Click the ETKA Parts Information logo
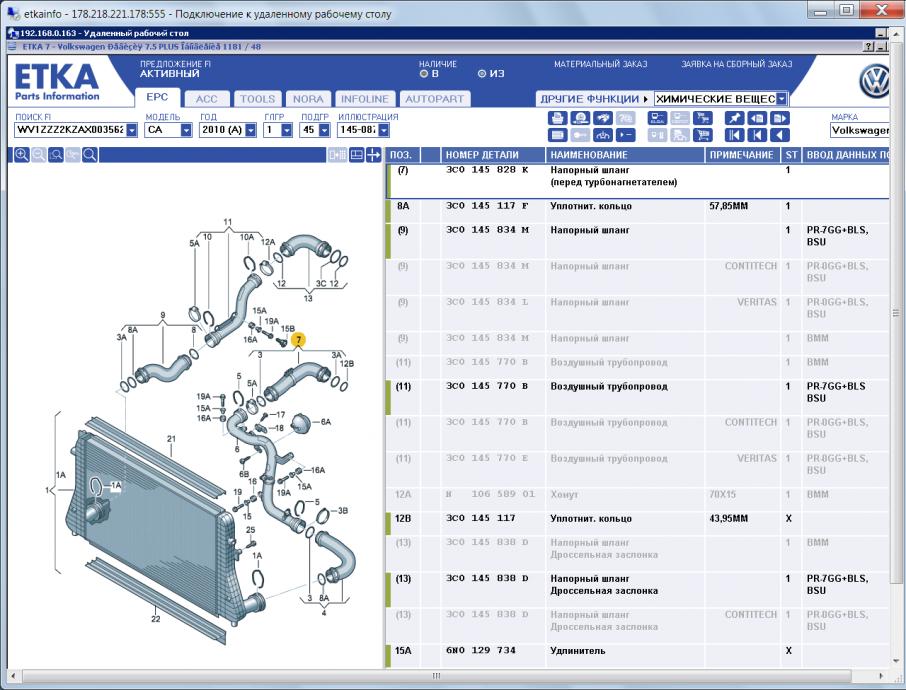Viewport: 906px width, 690px height. coord(57,81)
